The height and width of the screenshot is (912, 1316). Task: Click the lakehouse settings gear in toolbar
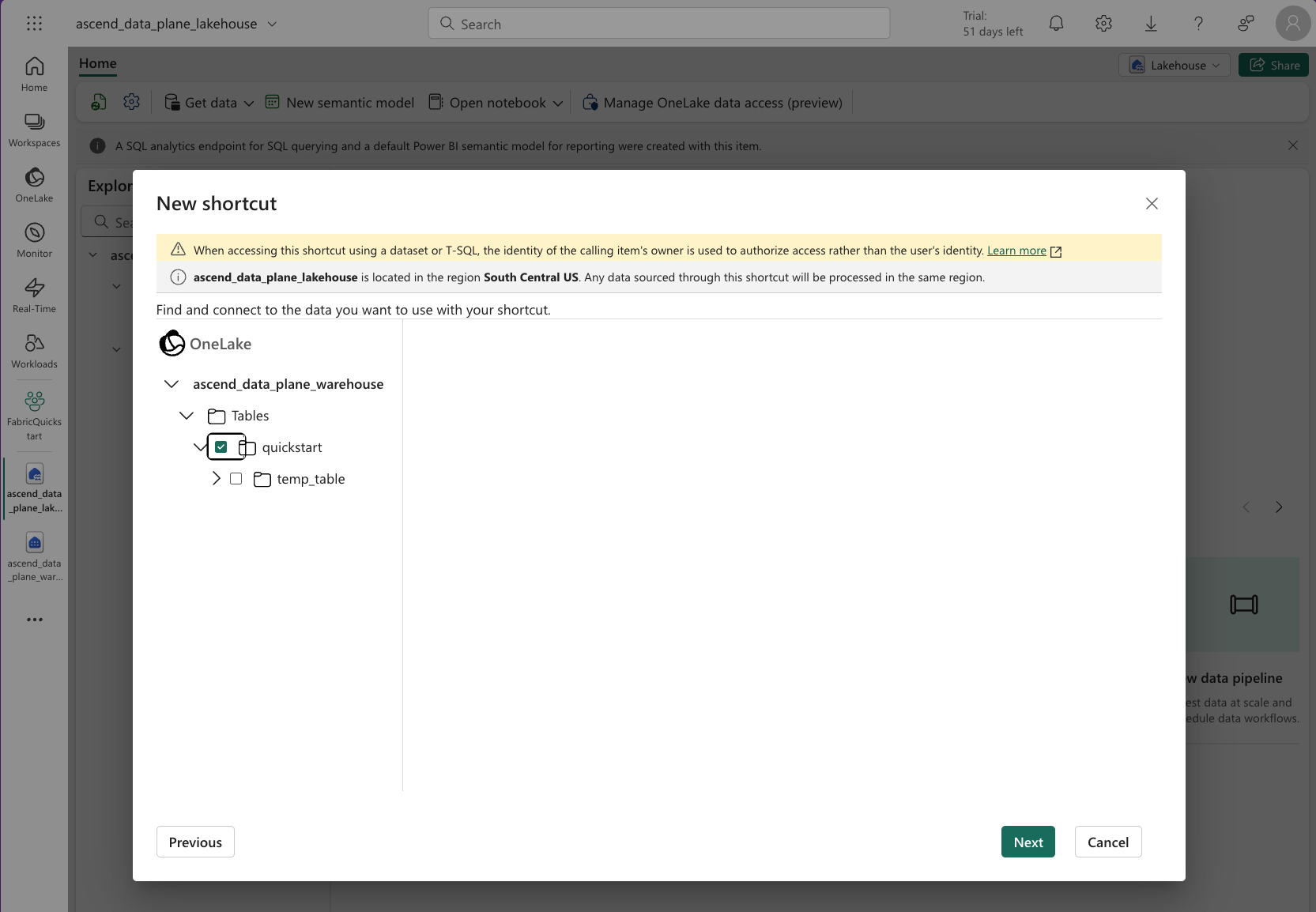click(x=131, y=102)
